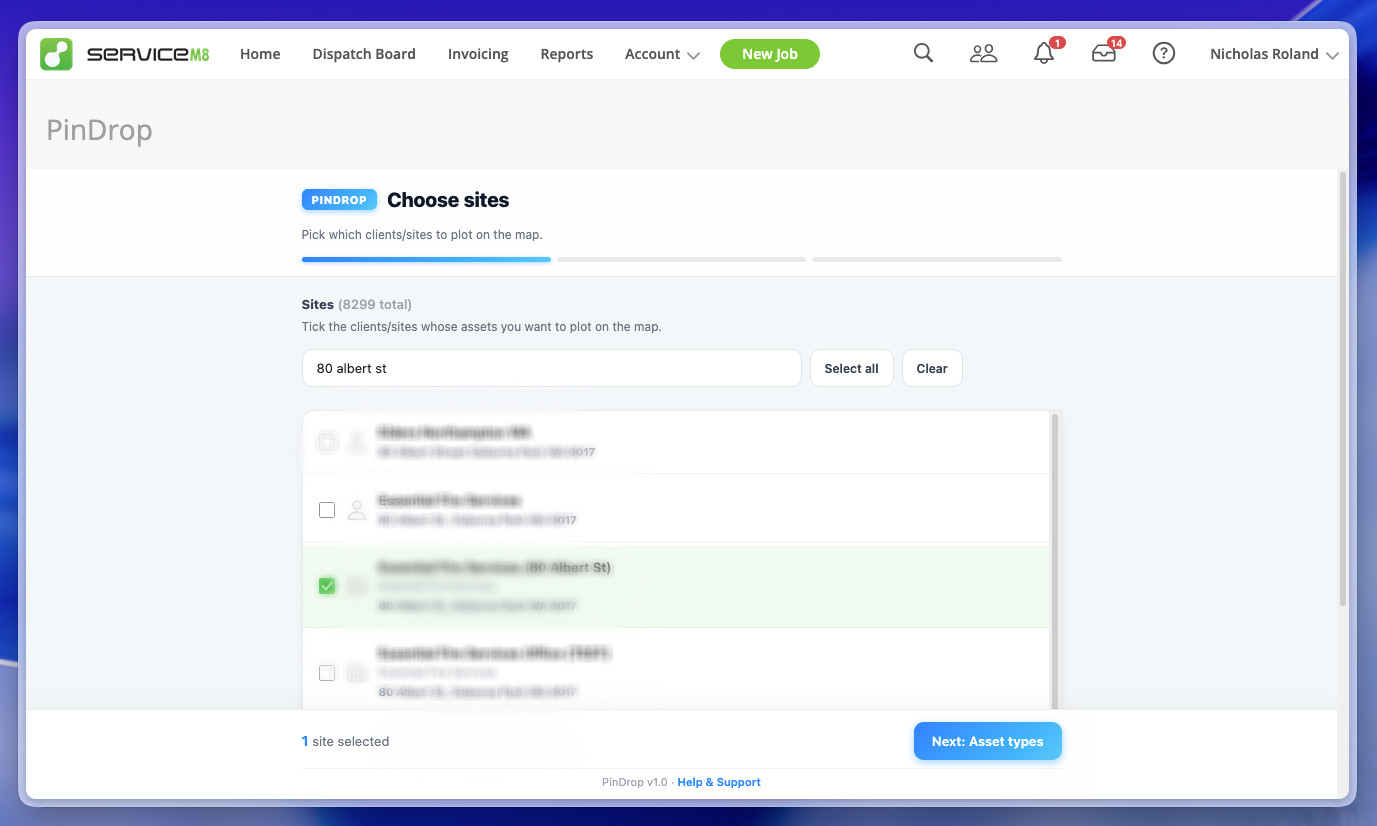Open the inbox tray icon

point(1104,54)
